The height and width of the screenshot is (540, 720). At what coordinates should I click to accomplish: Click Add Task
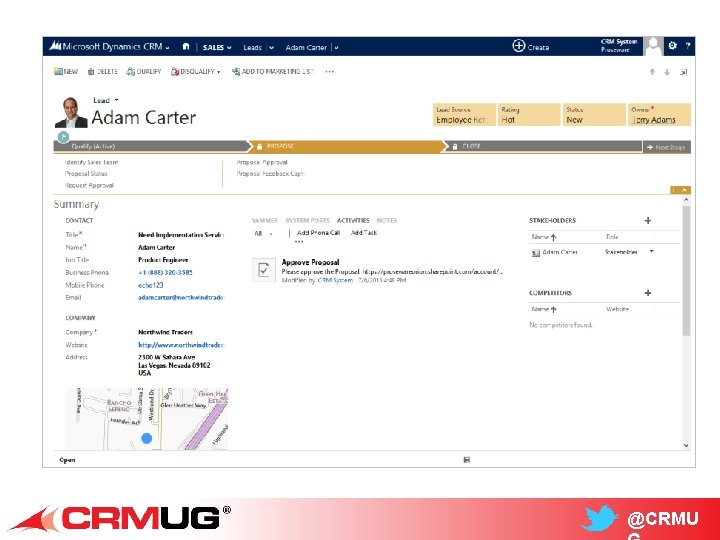click(x=364, y=233)
